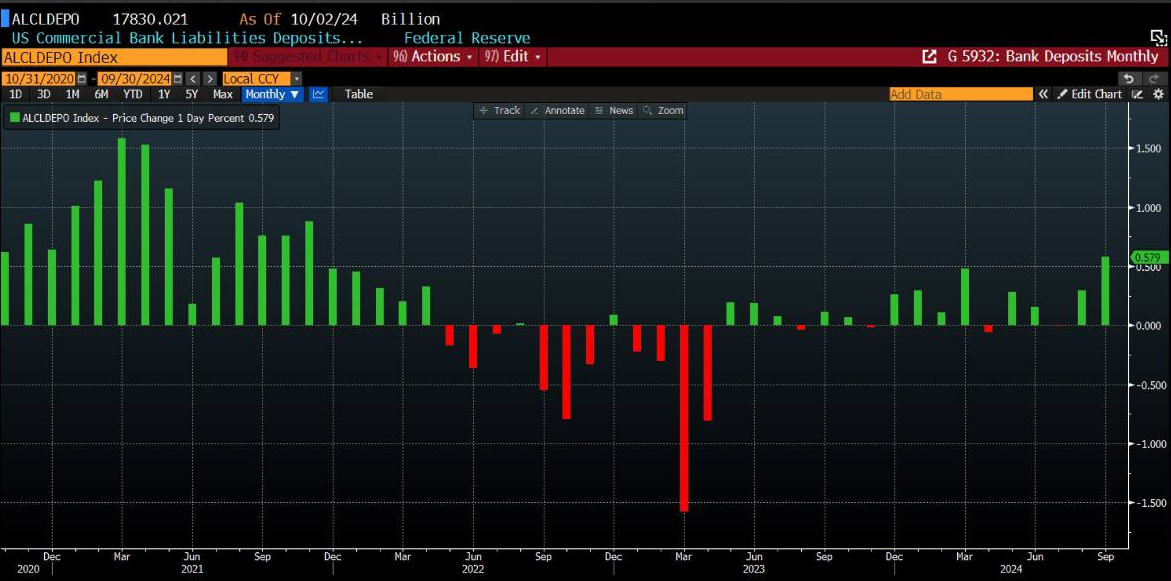1171x581 pixels.
Task: Click annotation pencil icon next to gear
Action: [1138, 94]
